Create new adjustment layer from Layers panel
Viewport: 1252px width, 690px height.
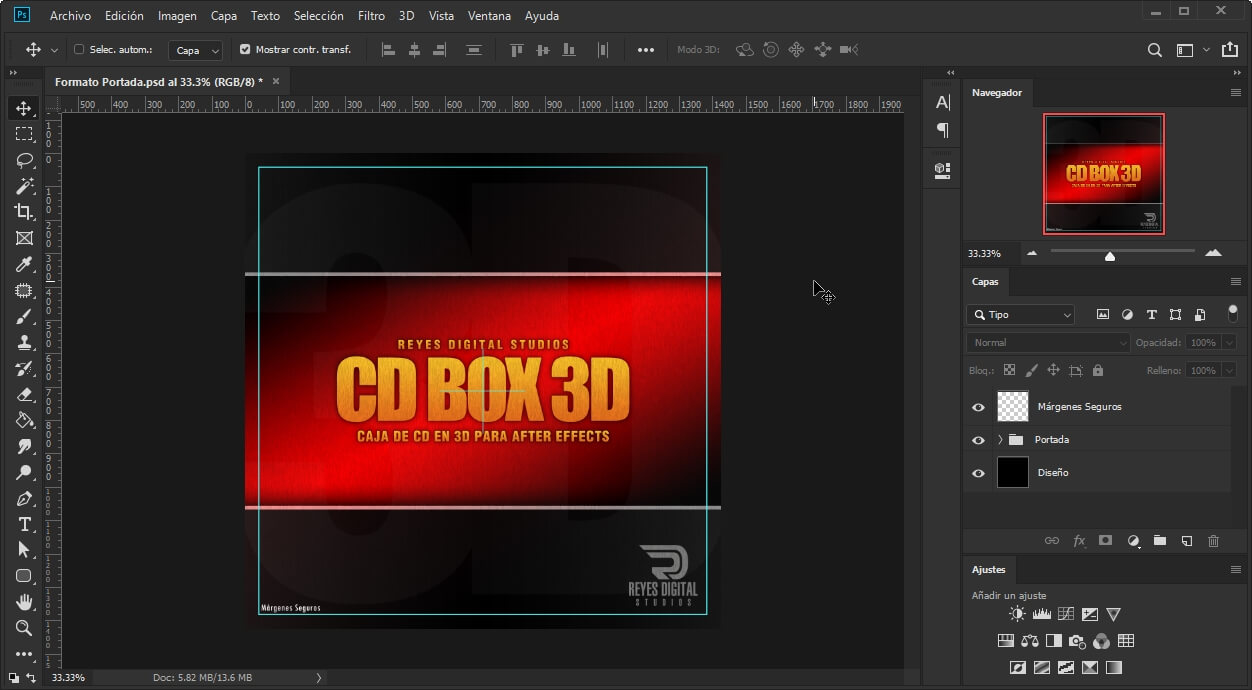tap(1133, 541)
